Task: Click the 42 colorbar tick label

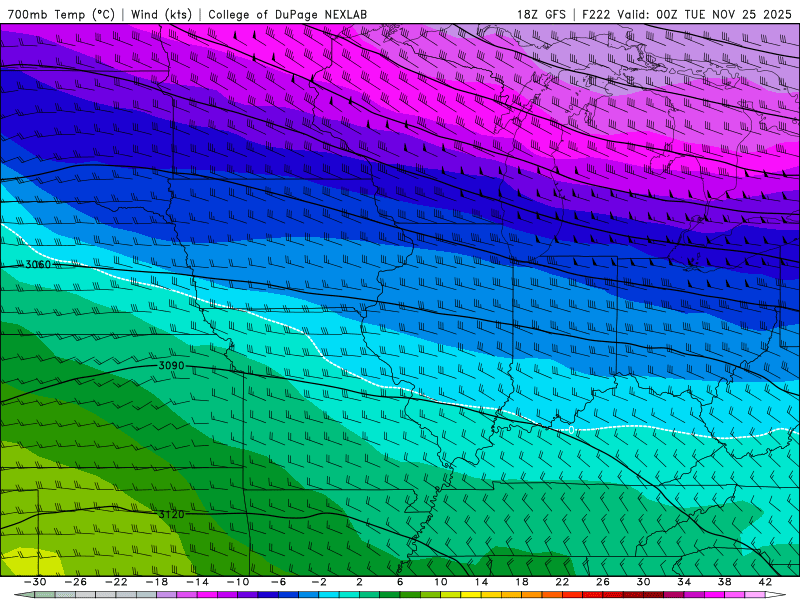Action: 765,582
